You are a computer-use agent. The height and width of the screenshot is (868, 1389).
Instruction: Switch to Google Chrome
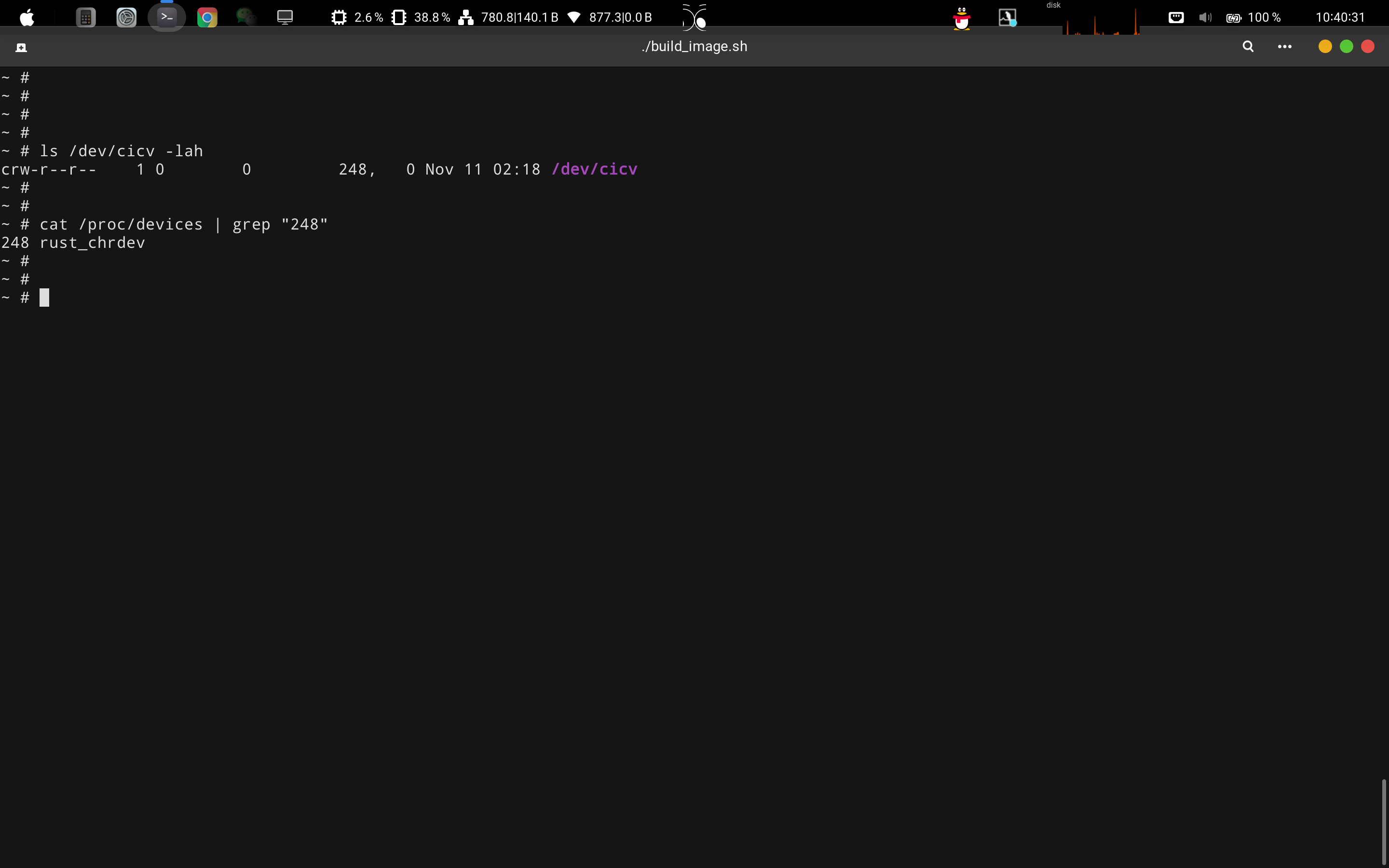(207, 17)
